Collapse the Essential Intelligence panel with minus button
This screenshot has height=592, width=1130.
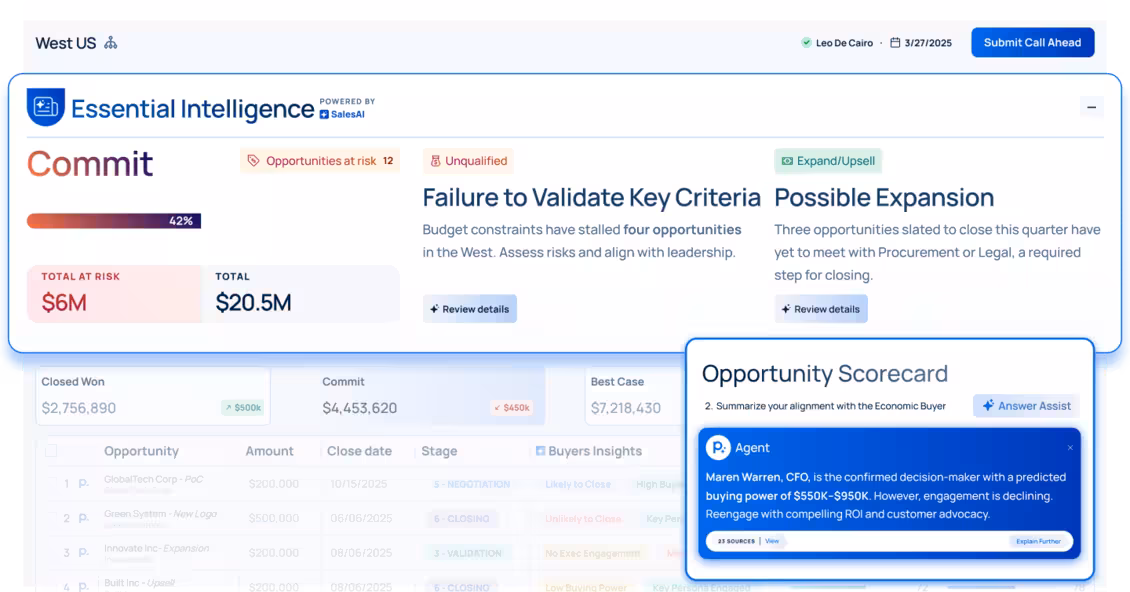(1091, 107)
